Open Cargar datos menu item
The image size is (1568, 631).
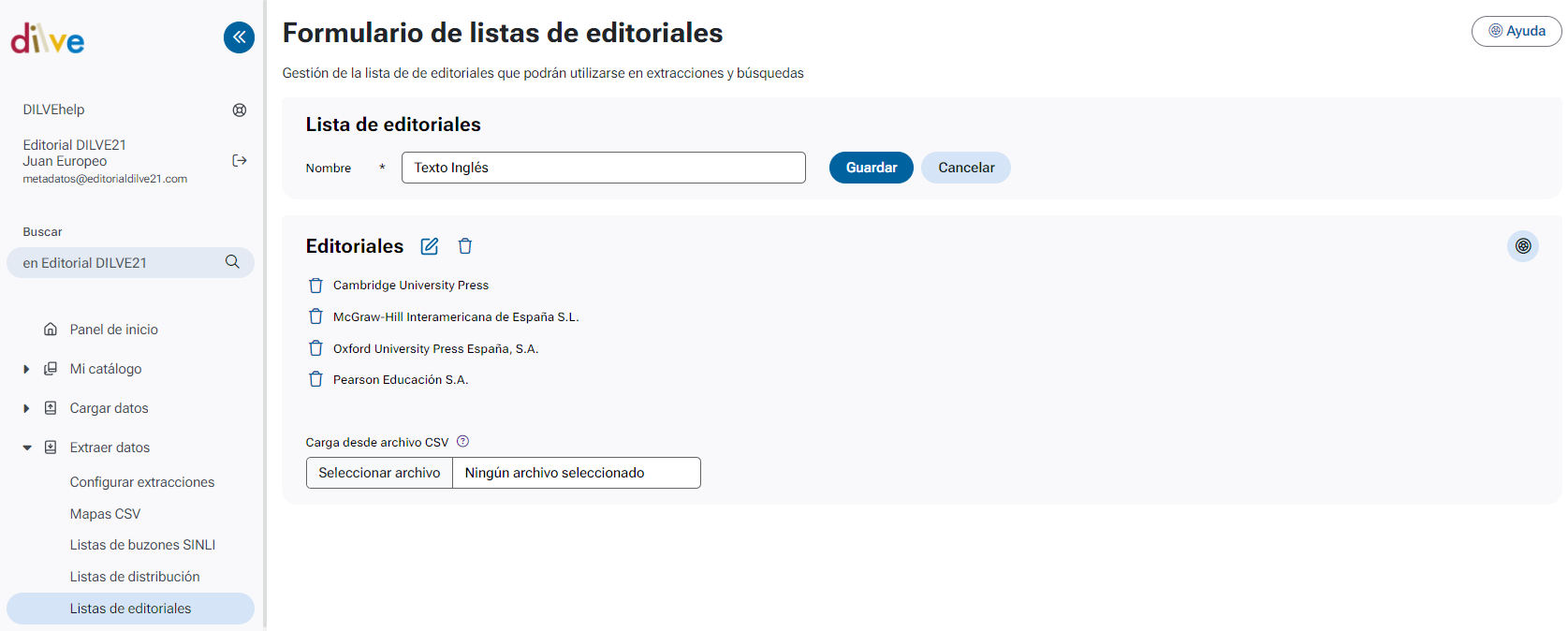(110, 408)
